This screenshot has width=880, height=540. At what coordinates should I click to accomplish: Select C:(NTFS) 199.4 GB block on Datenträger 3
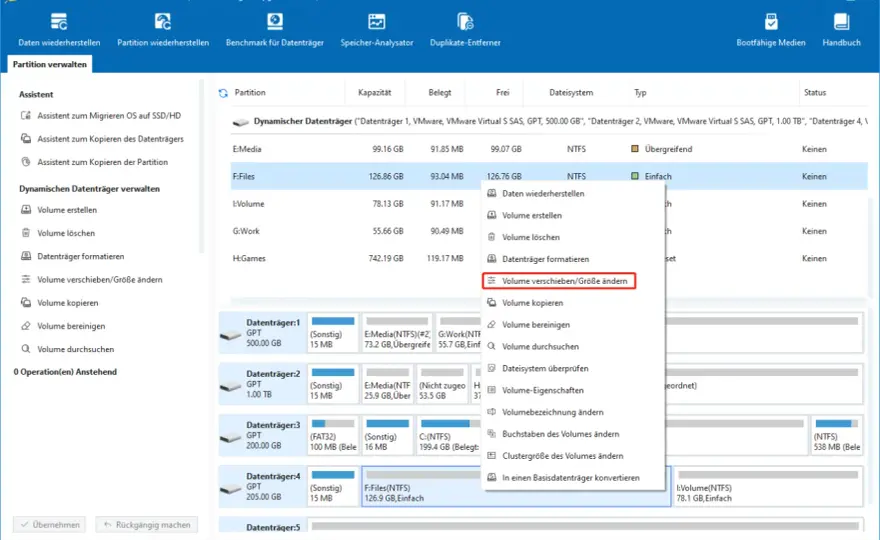[450, 435]
